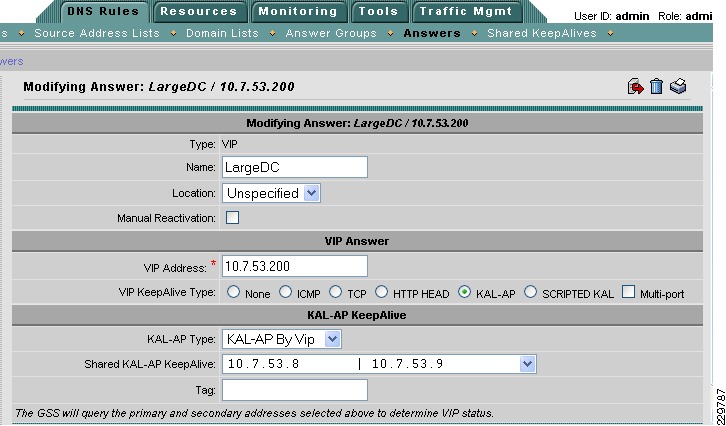Open the Traffic Mgmt tab
Screen dimensions: 726x426
pos(466,12)
